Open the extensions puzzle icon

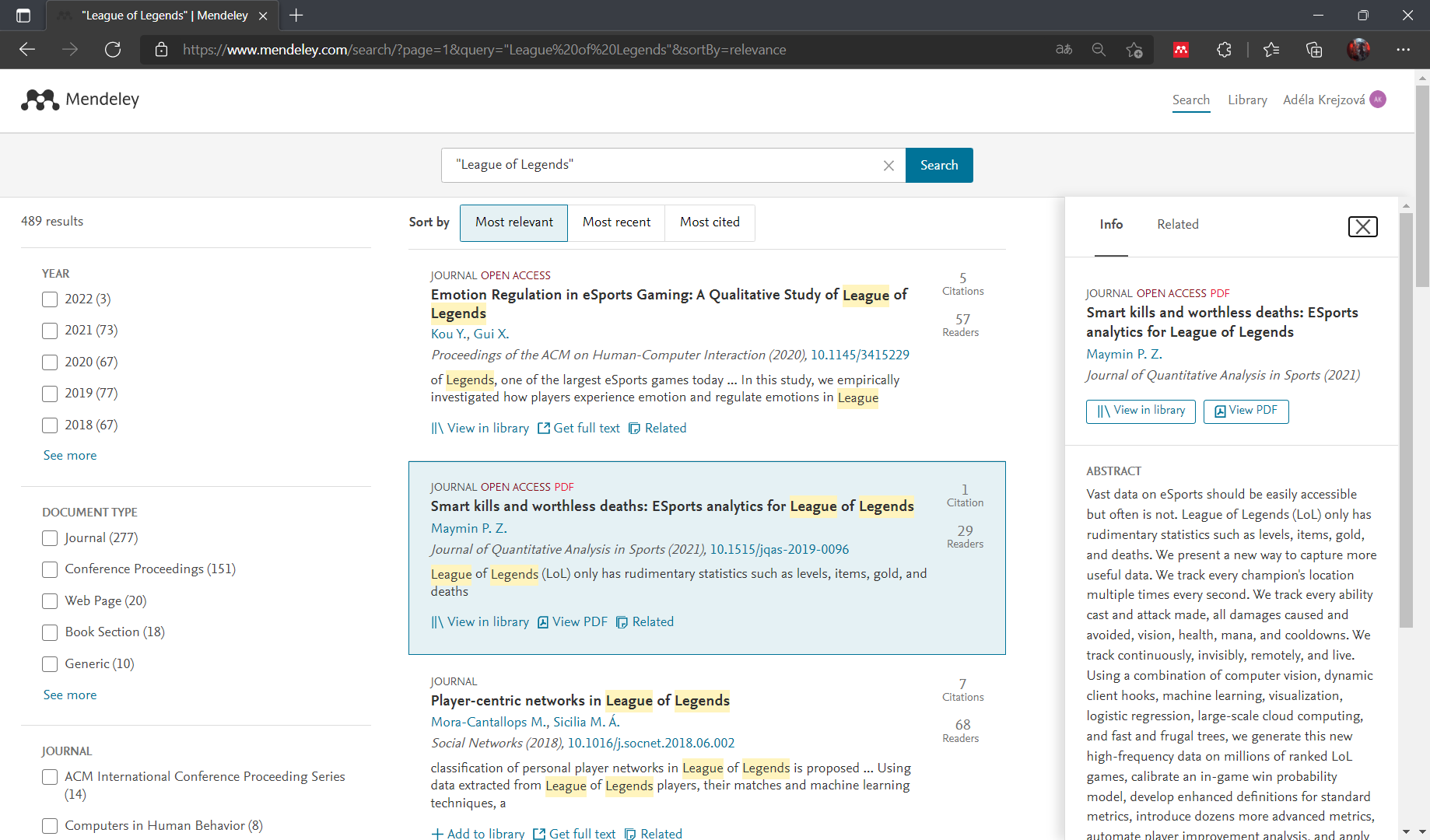[1224, 50]
